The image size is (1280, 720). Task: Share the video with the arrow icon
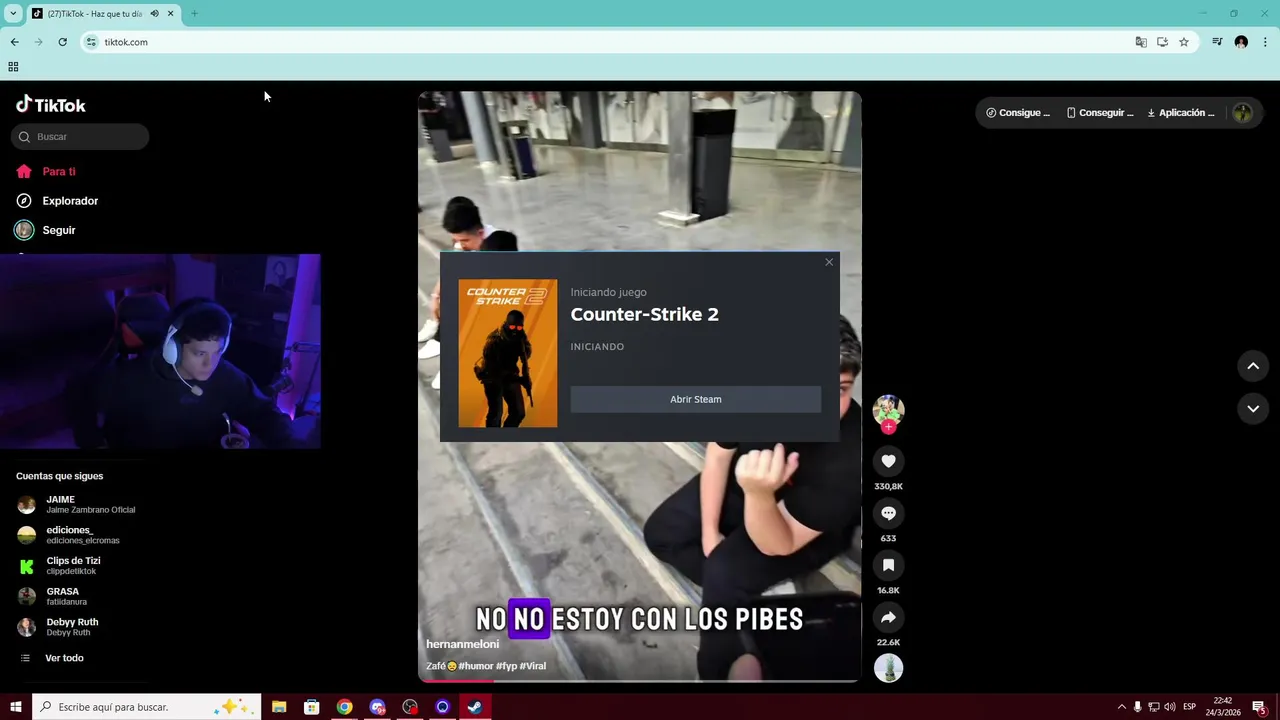[x=888, y=617]
